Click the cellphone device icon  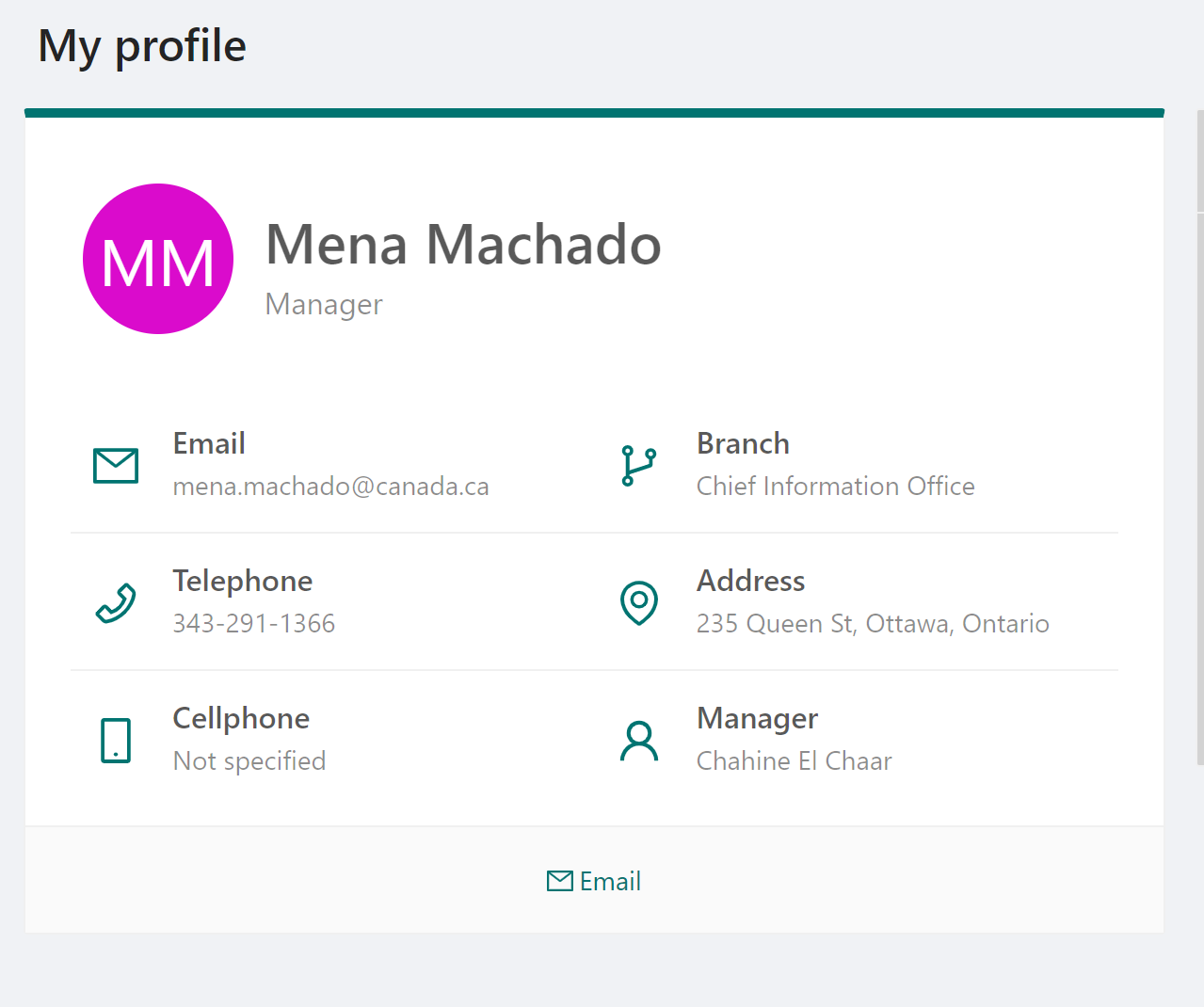116,741
